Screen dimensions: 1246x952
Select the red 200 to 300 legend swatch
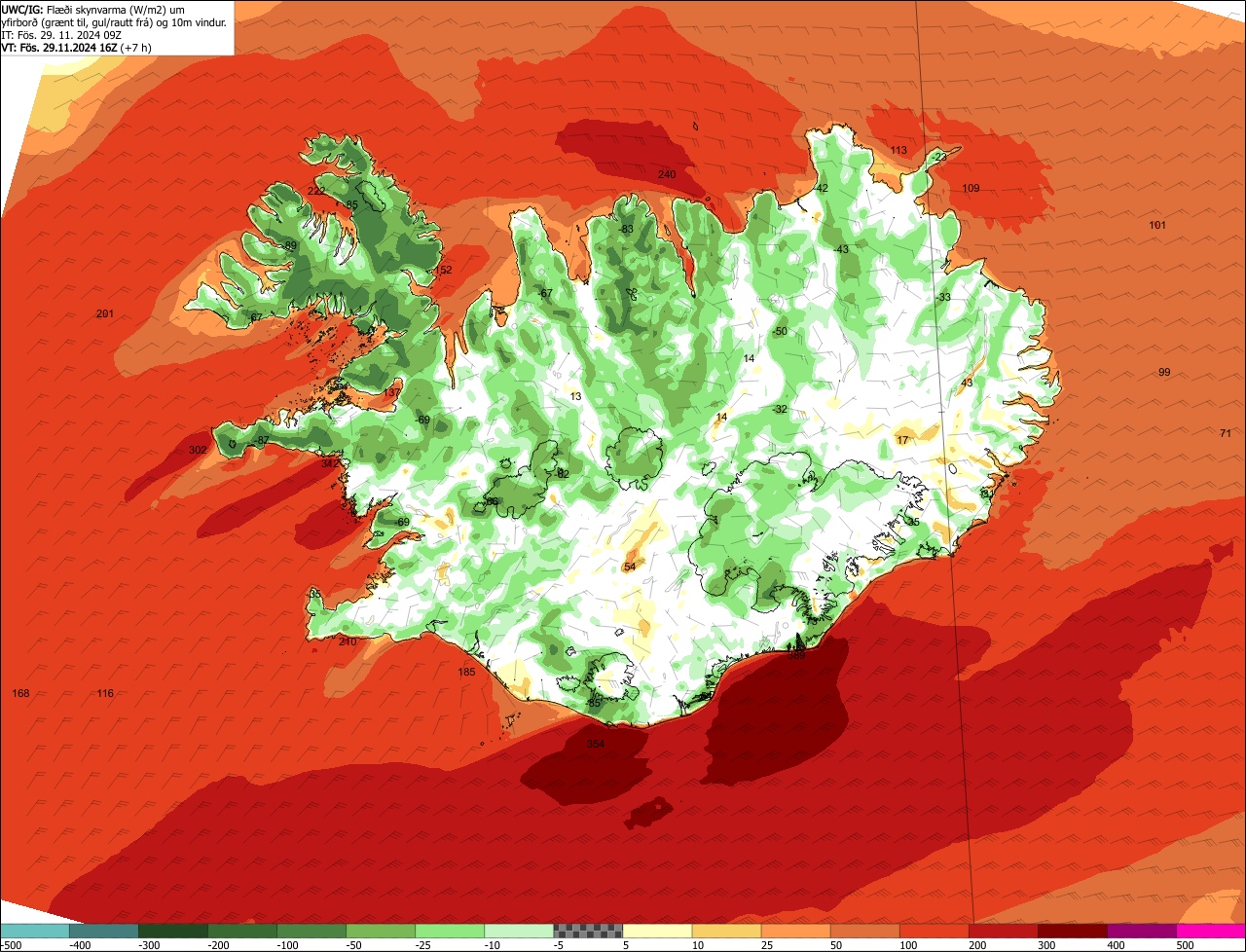coord(1003,931)
